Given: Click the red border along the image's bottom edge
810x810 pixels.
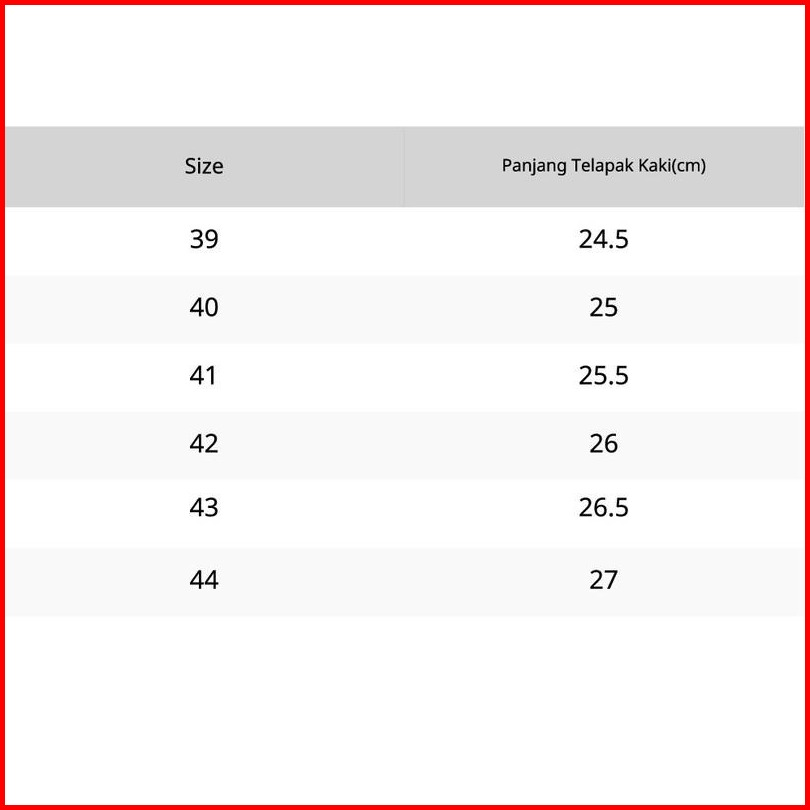Looking at the screenshot, I should (404, 806).
